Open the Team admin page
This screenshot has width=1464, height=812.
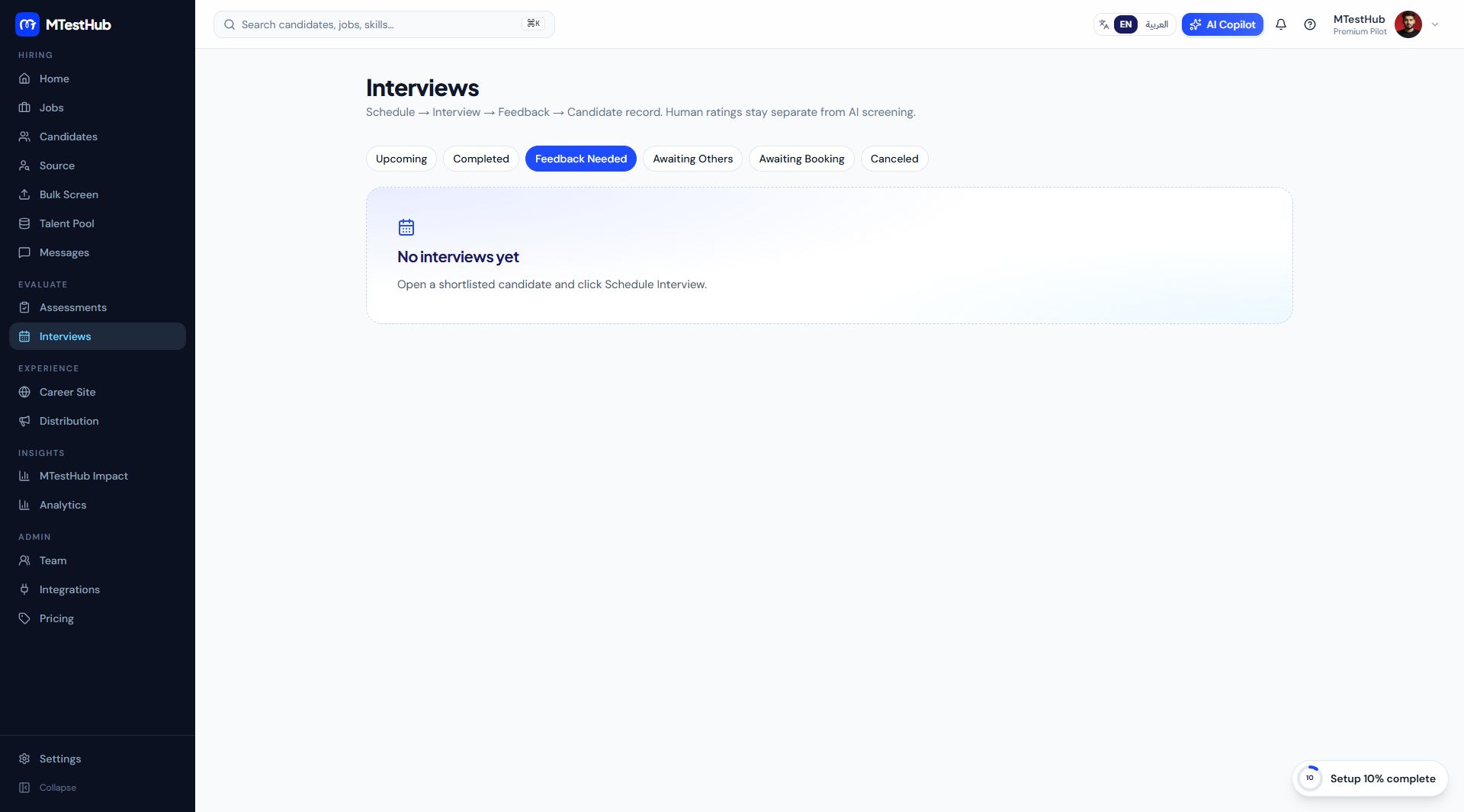tap(98, 560)
